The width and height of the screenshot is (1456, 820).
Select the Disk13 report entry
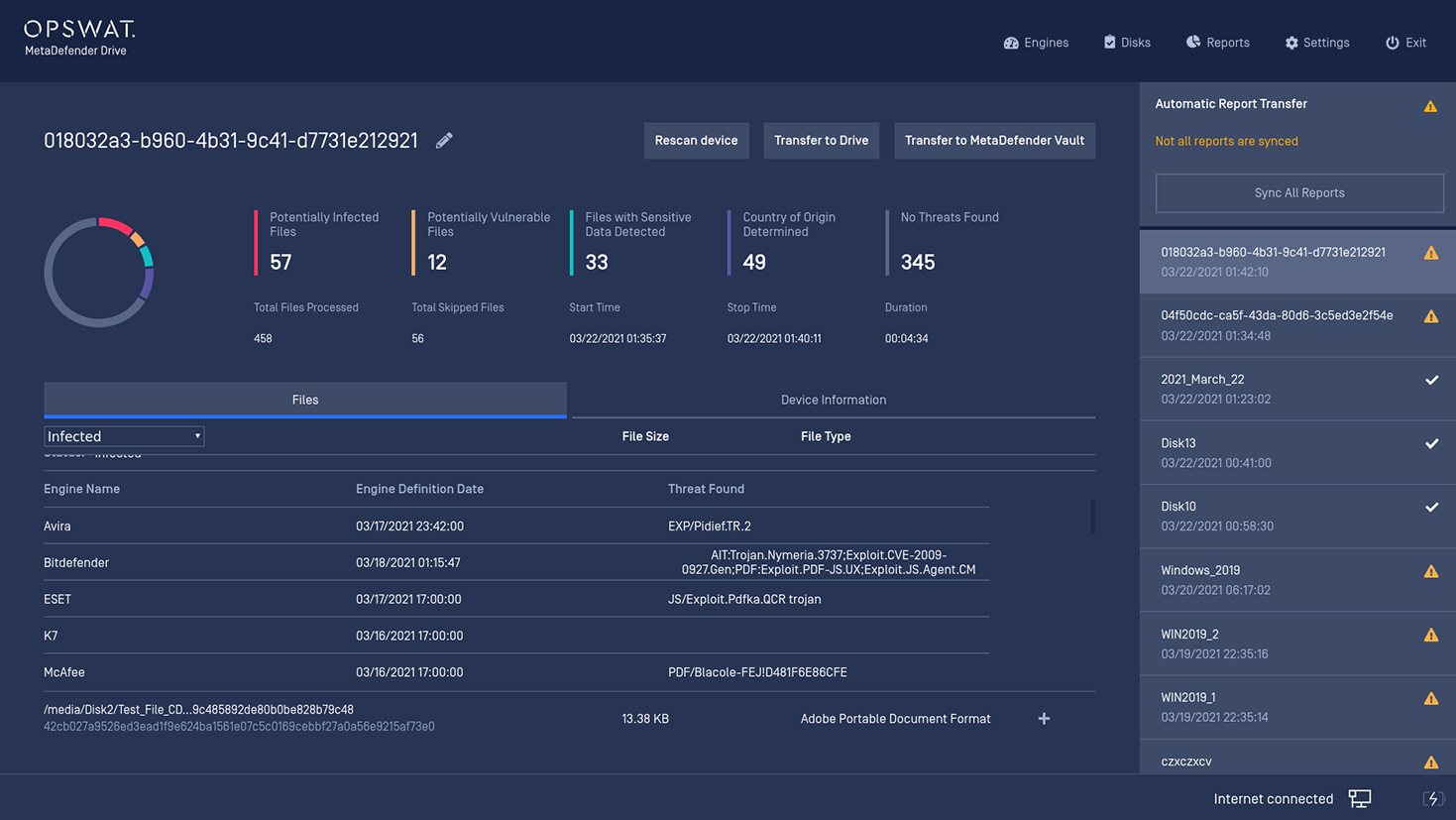tap(1297, 452)
